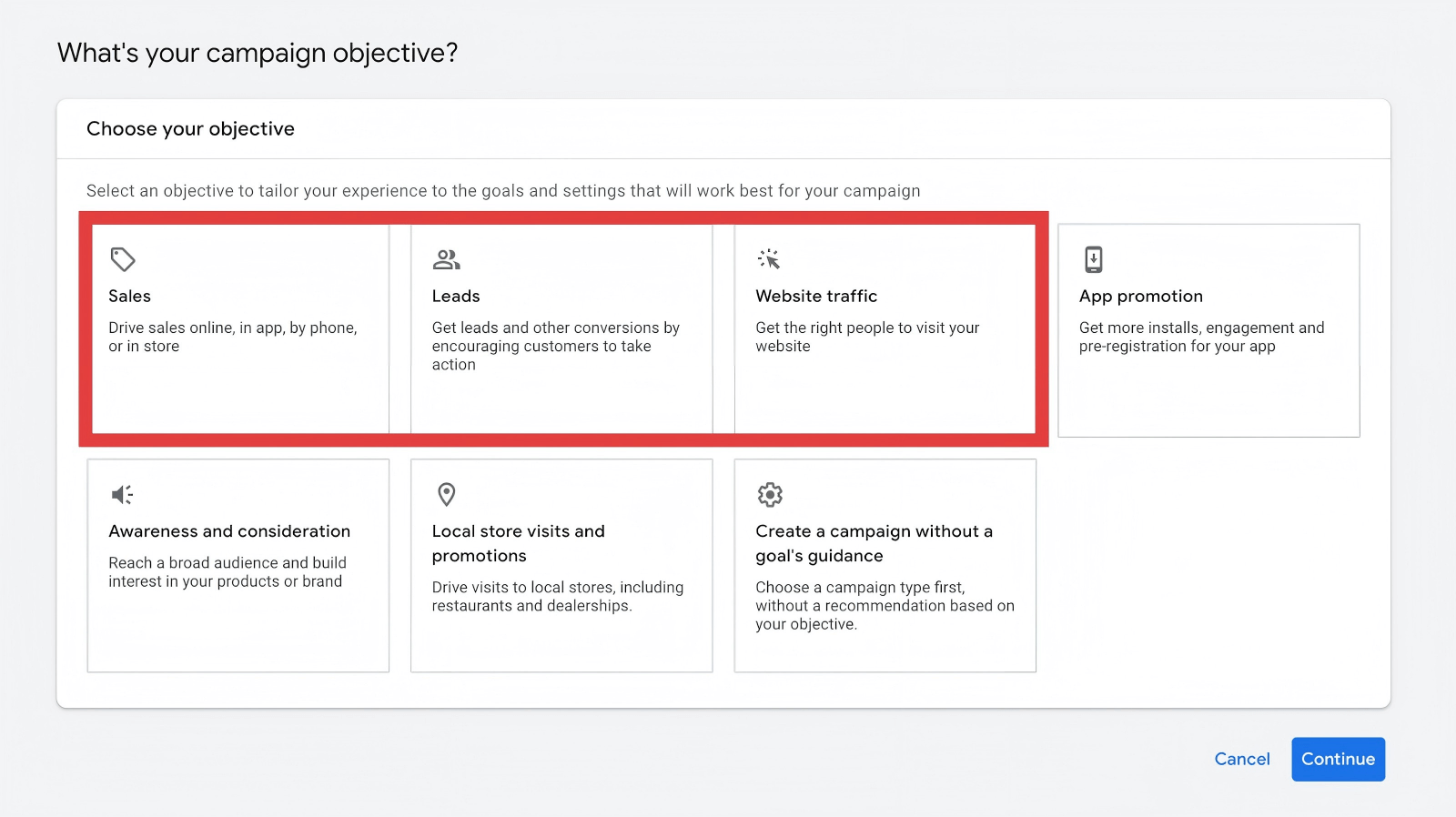Pick Create a campaign without a goal's guidance heading

[x=874, y=543]
